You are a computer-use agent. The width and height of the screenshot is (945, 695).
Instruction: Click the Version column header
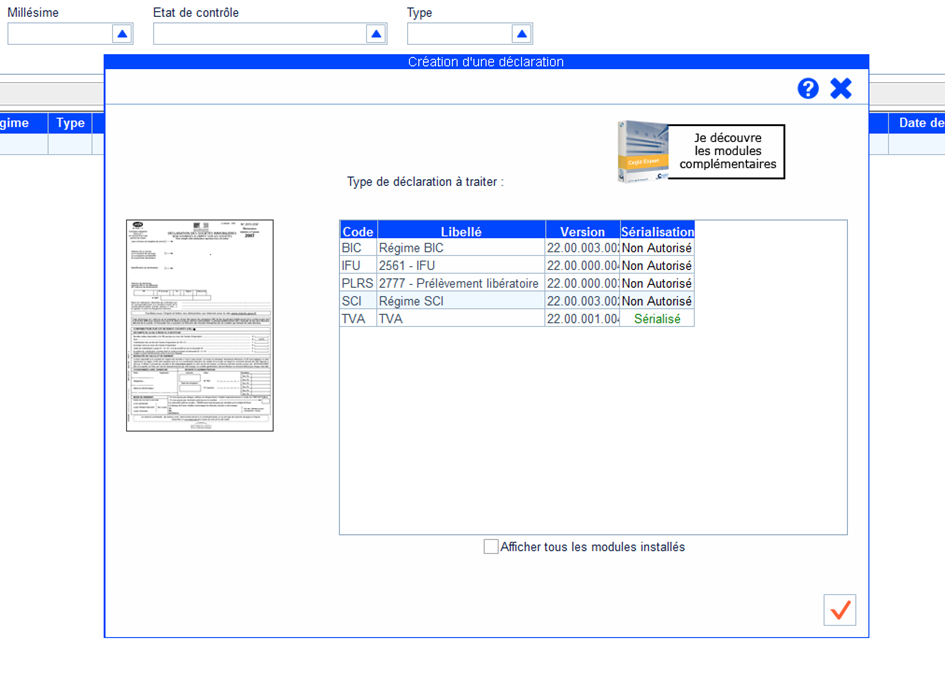click(582, 231)
